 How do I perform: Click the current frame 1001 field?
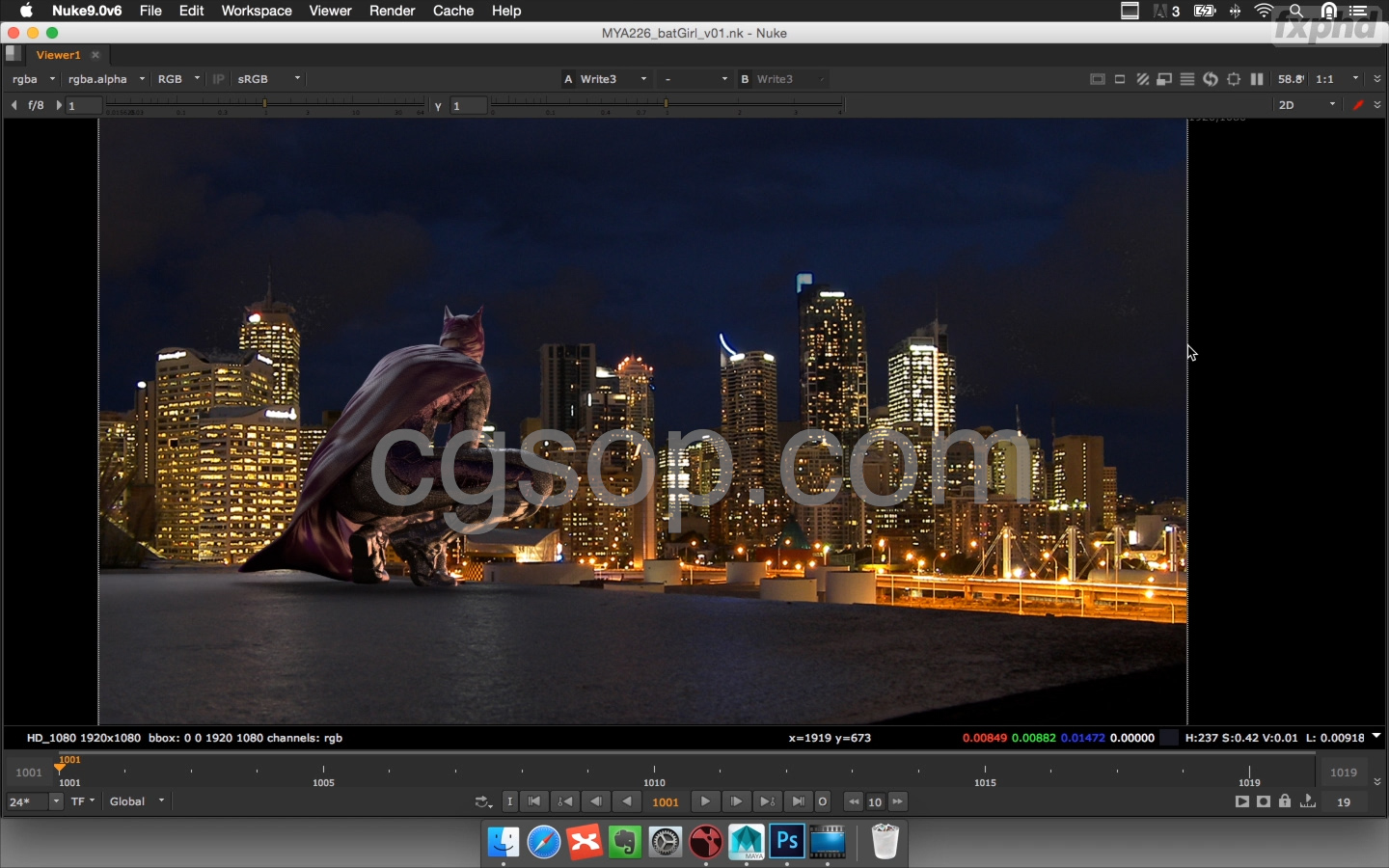[x=667, y=801]
